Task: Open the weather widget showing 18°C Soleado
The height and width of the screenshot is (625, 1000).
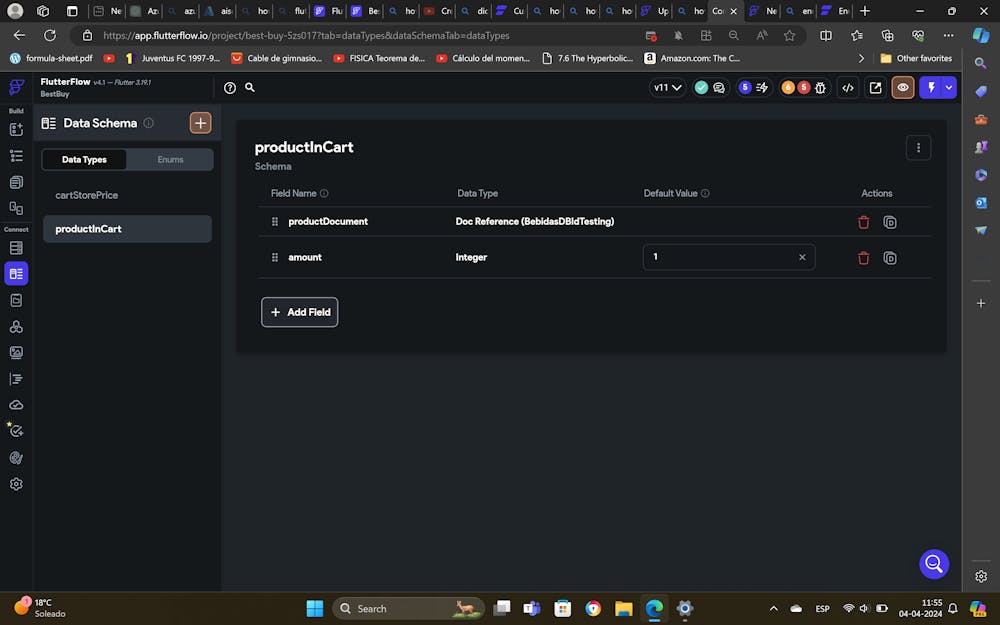Action: [40, 608]
